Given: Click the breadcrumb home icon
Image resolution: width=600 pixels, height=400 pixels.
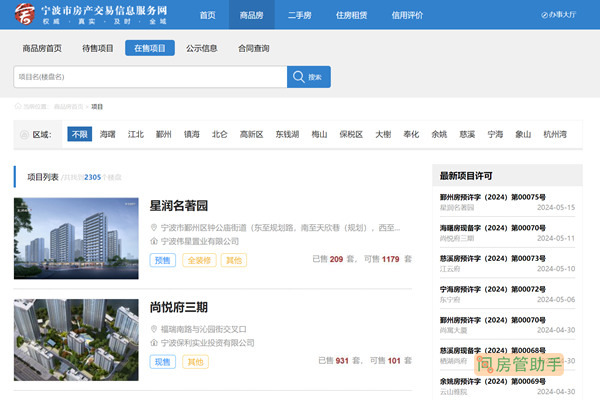Looking at the screenshot, I should tap(18, 106).
